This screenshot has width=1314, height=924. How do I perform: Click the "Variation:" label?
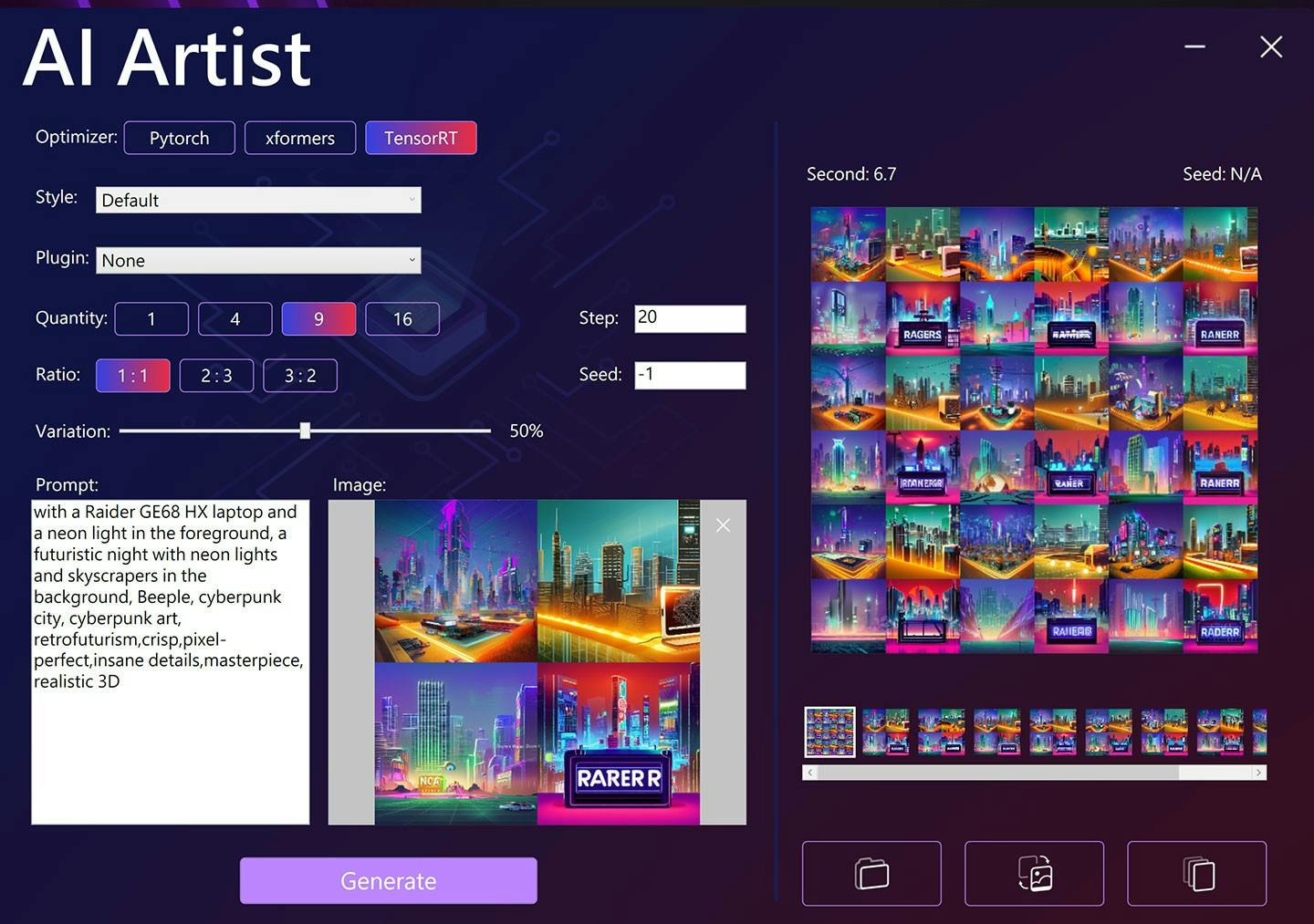(73, 431)
